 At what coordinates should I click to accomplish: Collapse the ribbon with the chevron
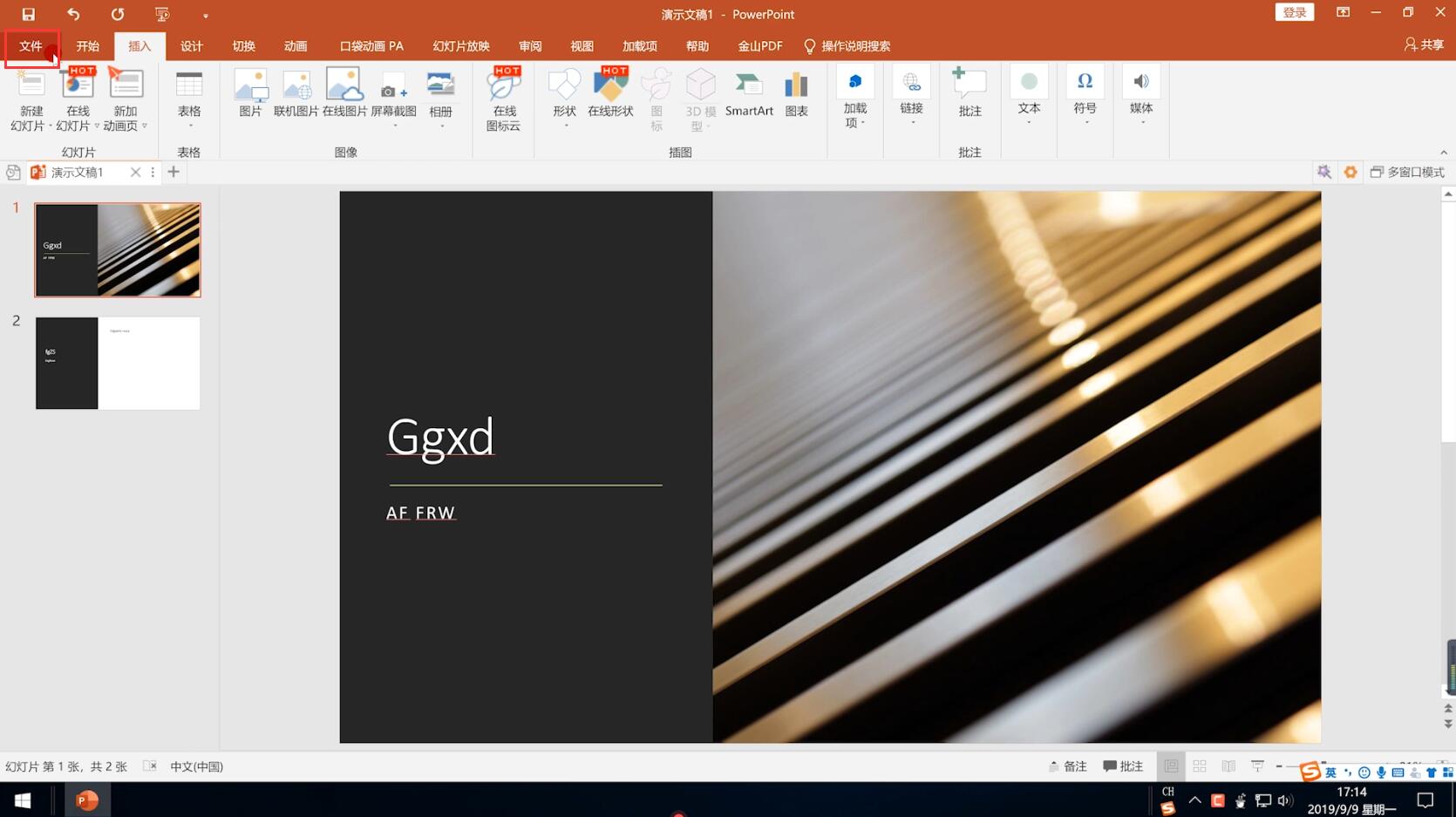click(1444, 153)
